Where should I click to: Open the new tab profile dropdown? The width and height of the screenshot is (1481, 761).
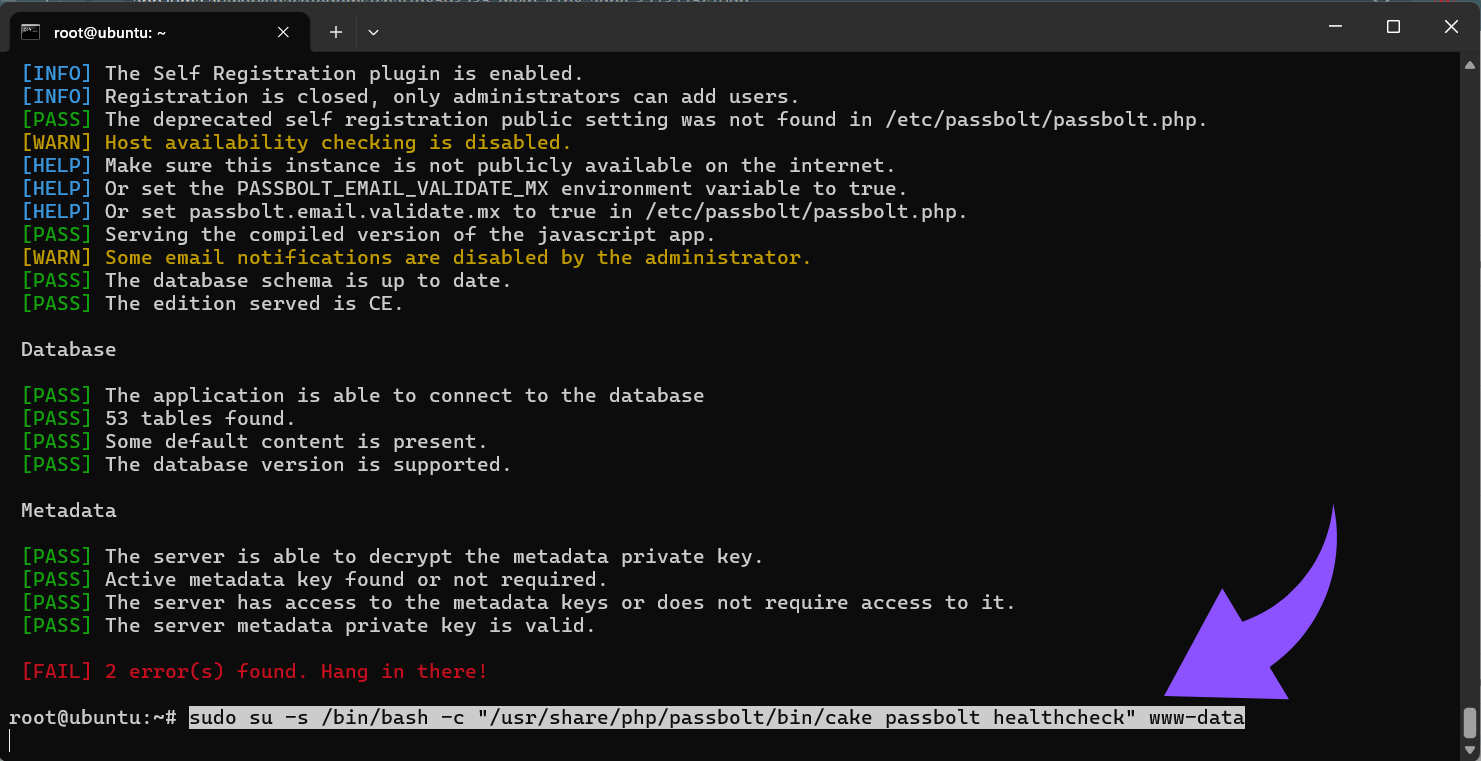(x=373, y=32)
